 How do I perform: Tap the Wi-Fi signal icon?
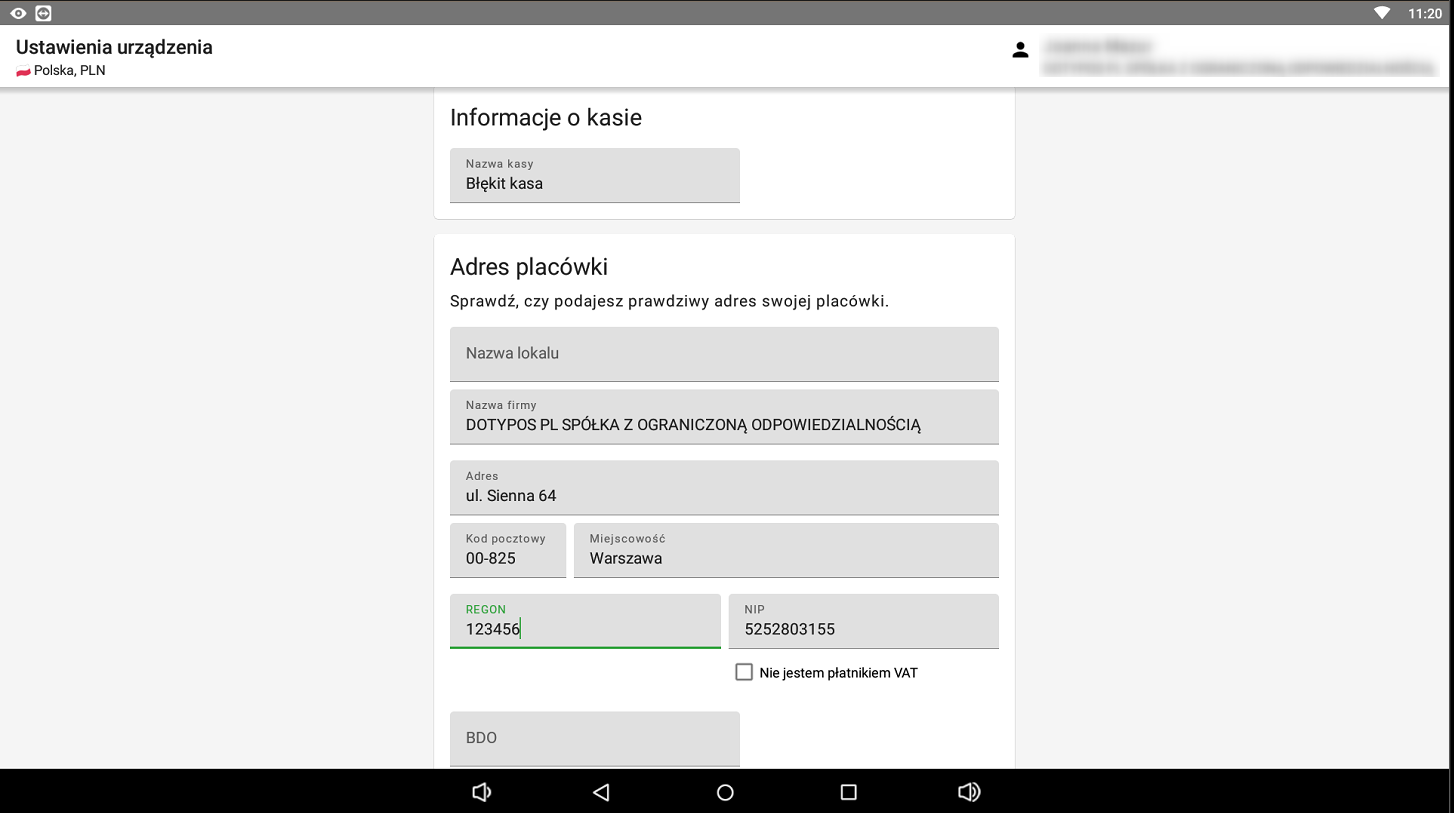click(x=1382, y=13)
